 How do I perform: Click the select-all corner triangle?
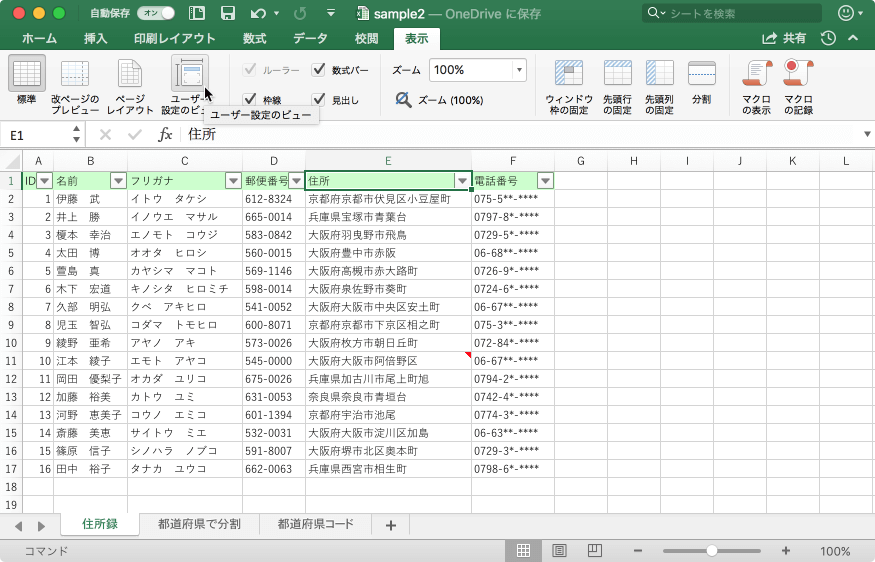[12, 161]
